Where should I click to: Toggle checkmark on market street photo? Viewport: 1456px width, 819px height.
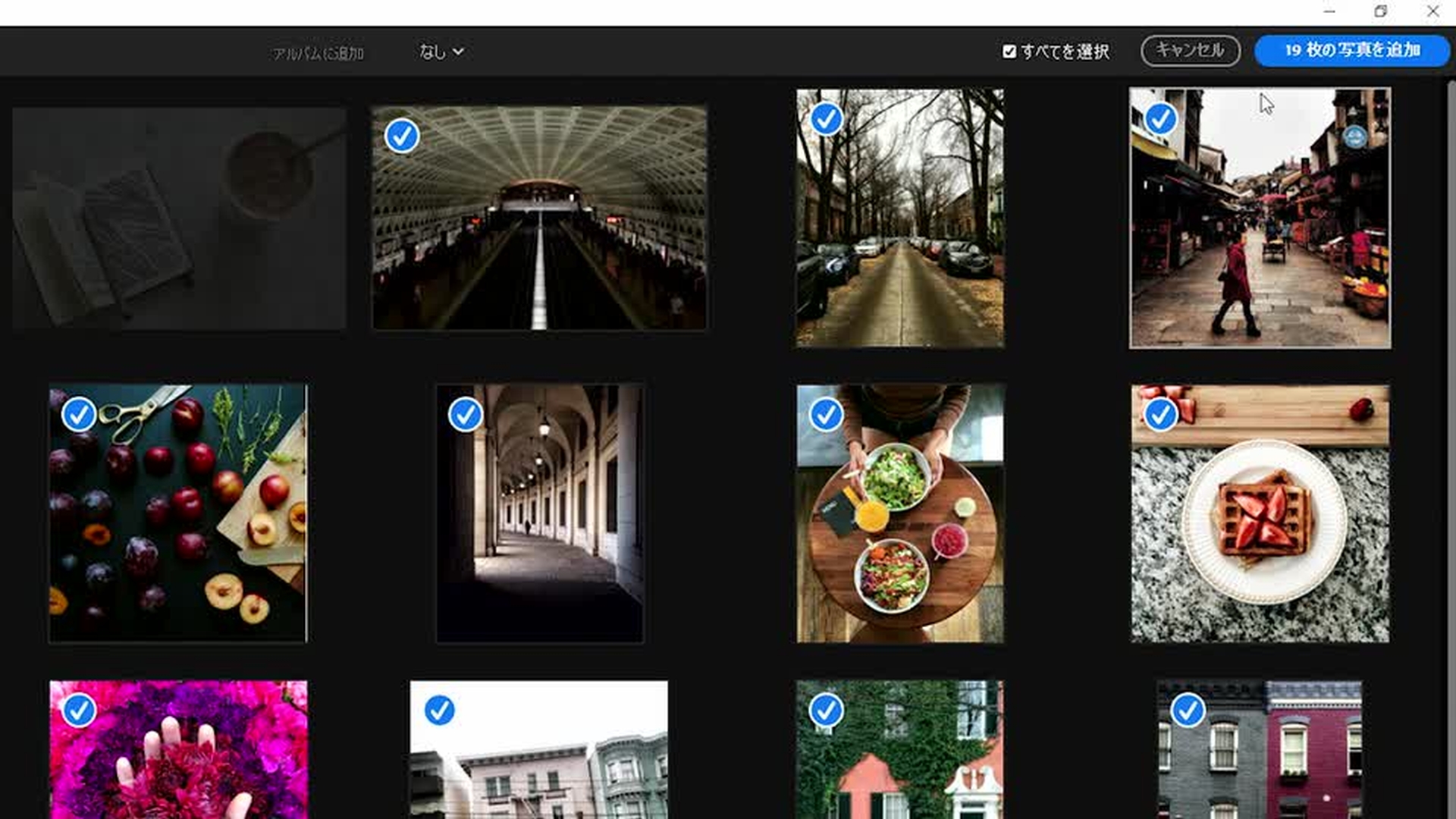(x=1161, y=119)
